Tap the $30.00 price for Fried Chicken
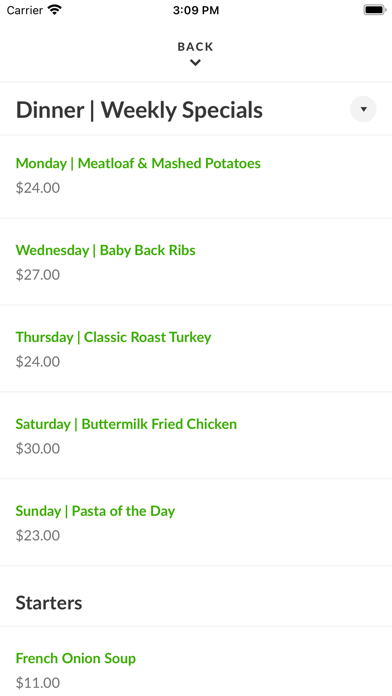 tap(38, 449)
